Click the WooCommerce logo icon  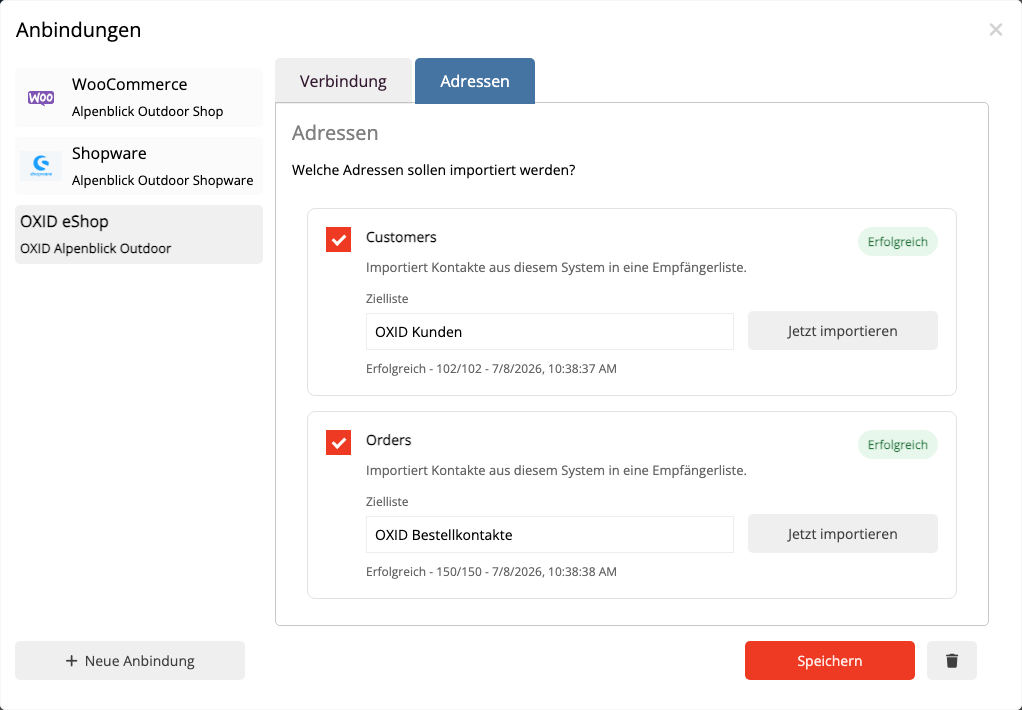point(41,98)
